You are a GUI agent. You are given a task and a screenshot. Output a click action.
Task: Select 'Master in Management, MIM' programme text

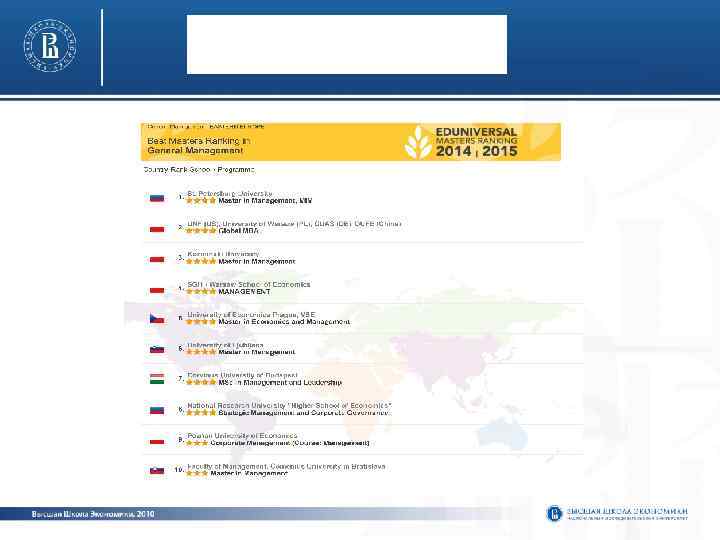click(265, 201)
